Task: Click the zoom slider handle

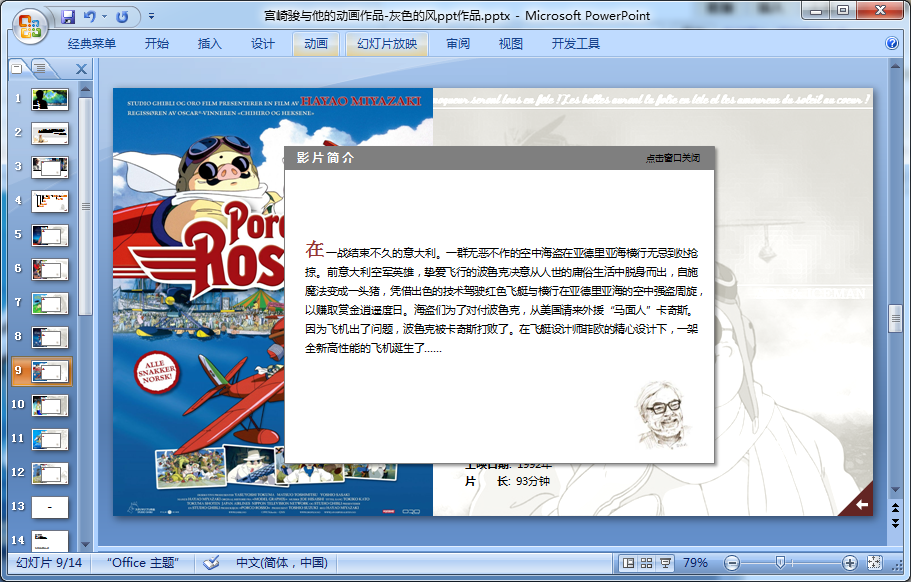Action: [780, 562]
